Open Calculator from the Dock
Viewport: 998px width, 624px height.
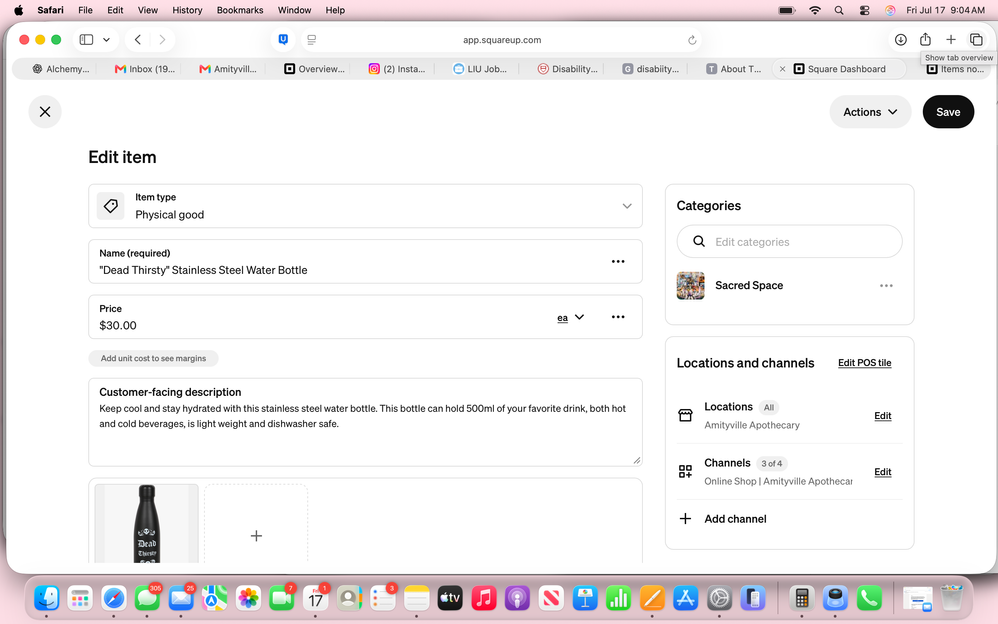coord(801,599)
